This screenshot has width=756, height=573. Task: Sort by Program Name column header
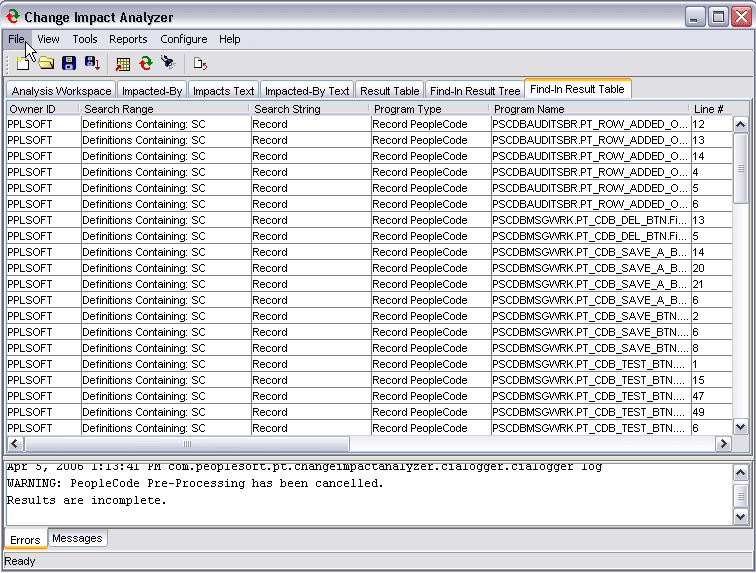[591, 109]
